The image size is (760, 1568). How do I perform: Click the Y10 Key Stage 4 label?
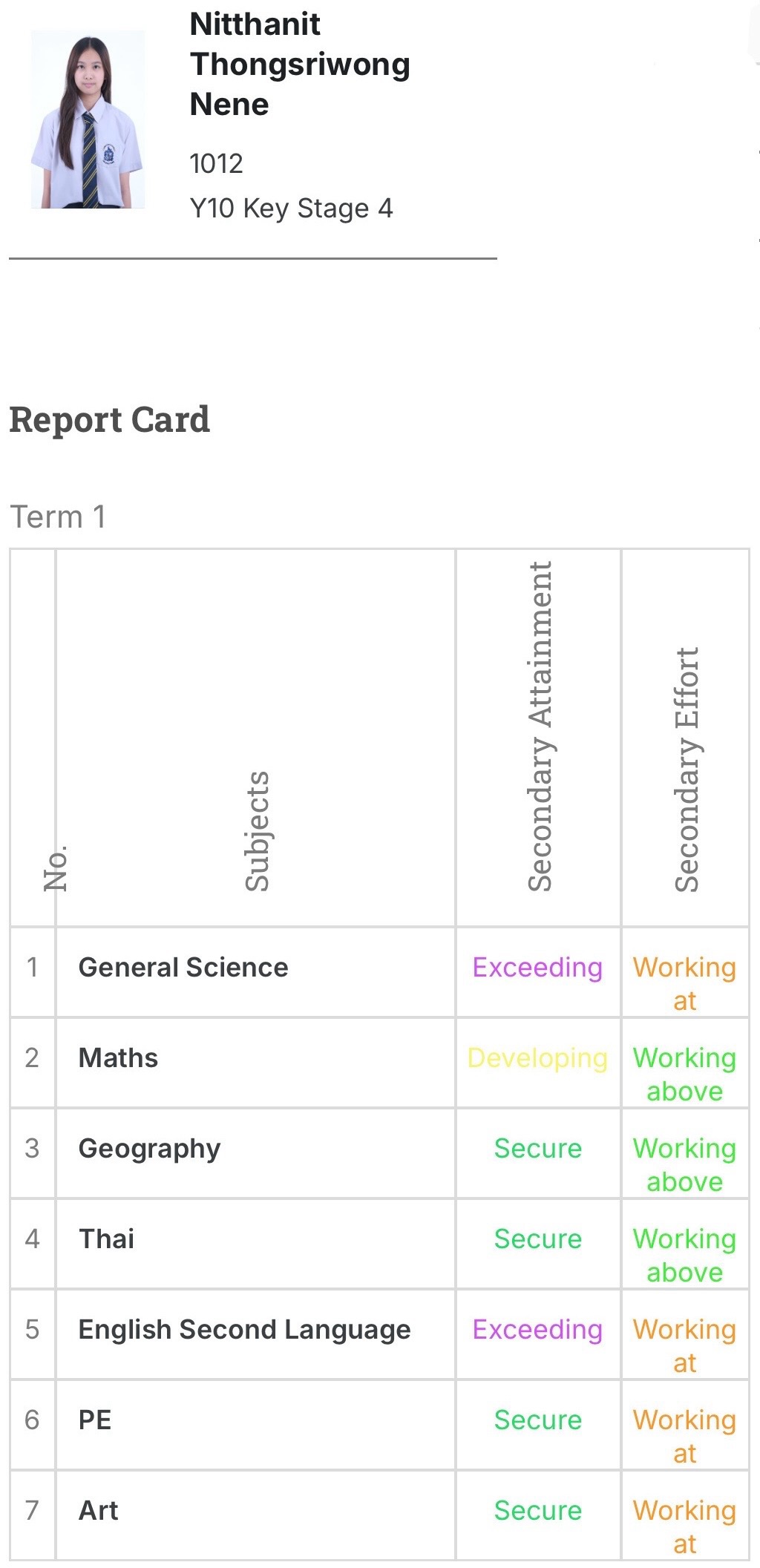pos(291,209)
